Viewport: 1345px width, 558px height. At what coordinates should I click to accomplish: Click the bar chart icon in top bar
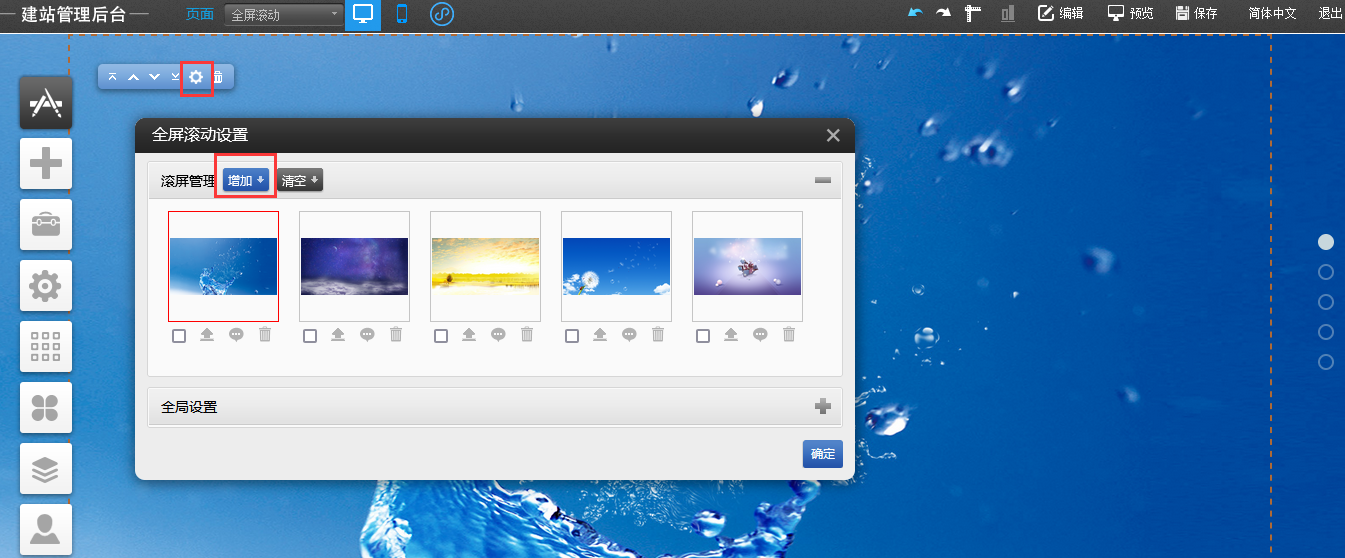click(x=1007, y=13)
